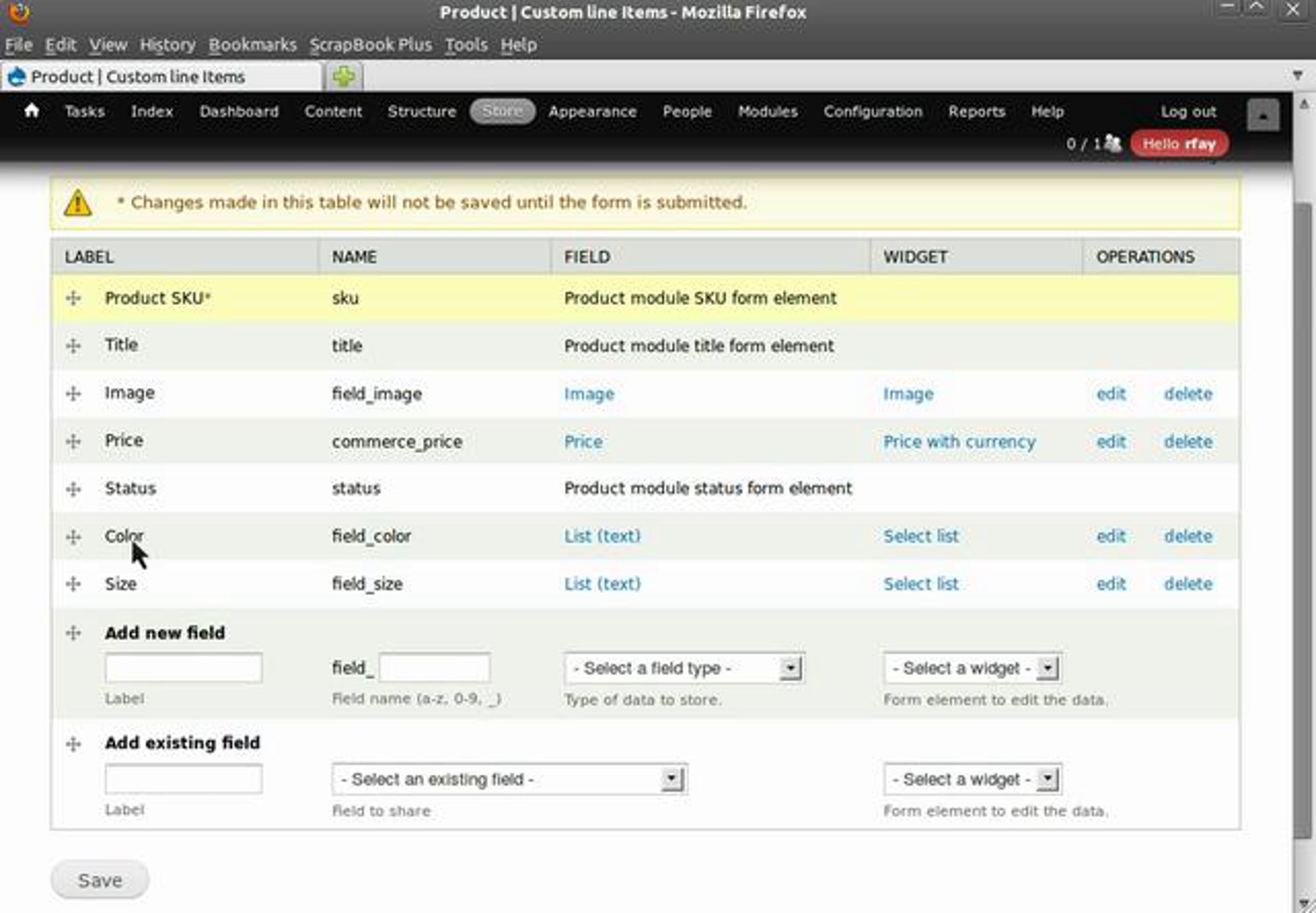This screenshot has height=913, width=1316.
Task: Click the drag handle for Price row
Action: click(x=73, y=441)
